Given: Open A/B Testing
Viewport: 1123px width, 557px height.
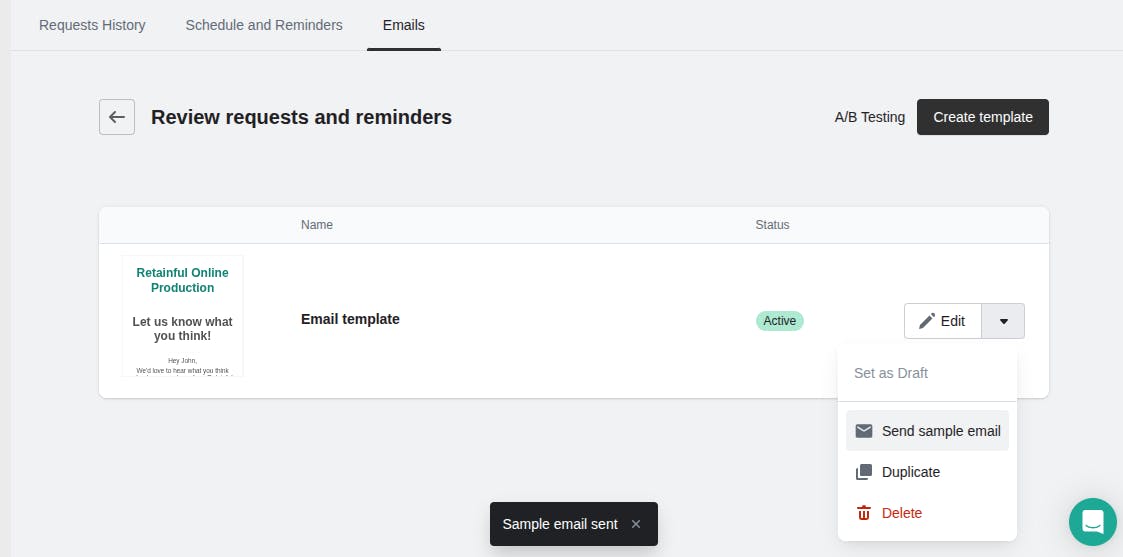Looking at the screenshot, I should [869, 117].
